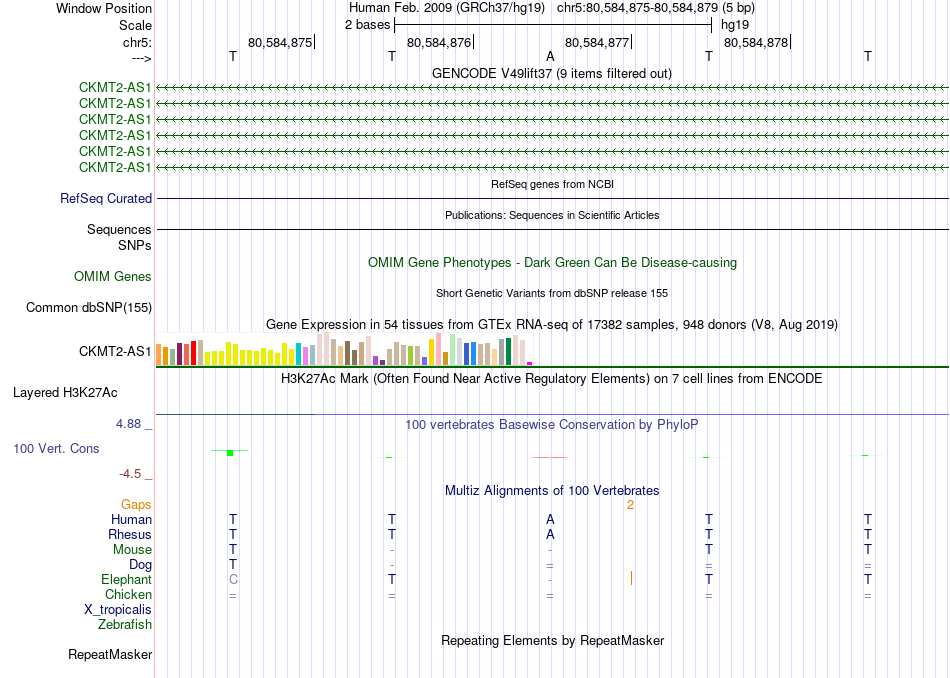Click the 'H3K27Ac Mark' ENCODE track title
The height and width of the screenshot is (678, 950).
click(552, 379)
